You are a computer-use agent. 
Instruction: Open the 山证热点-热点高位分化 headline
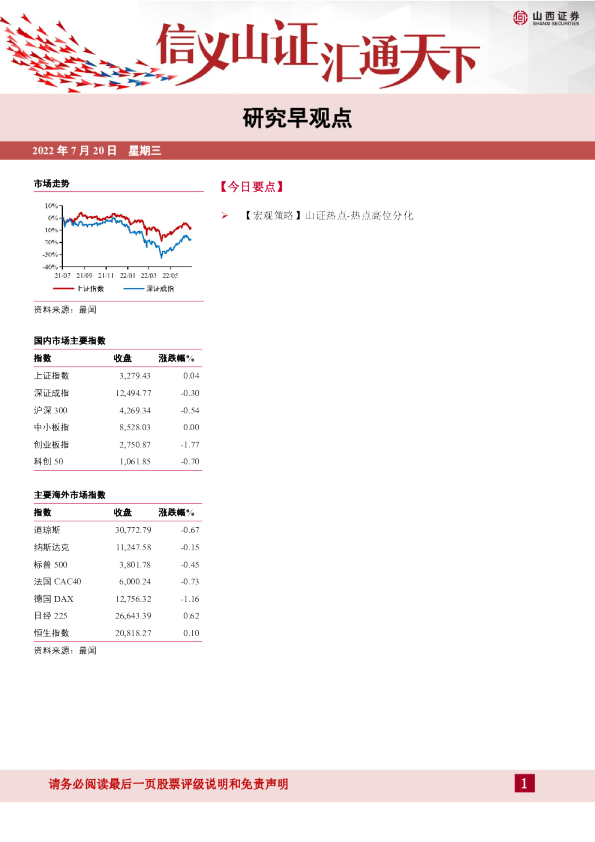tap(359, 215)
